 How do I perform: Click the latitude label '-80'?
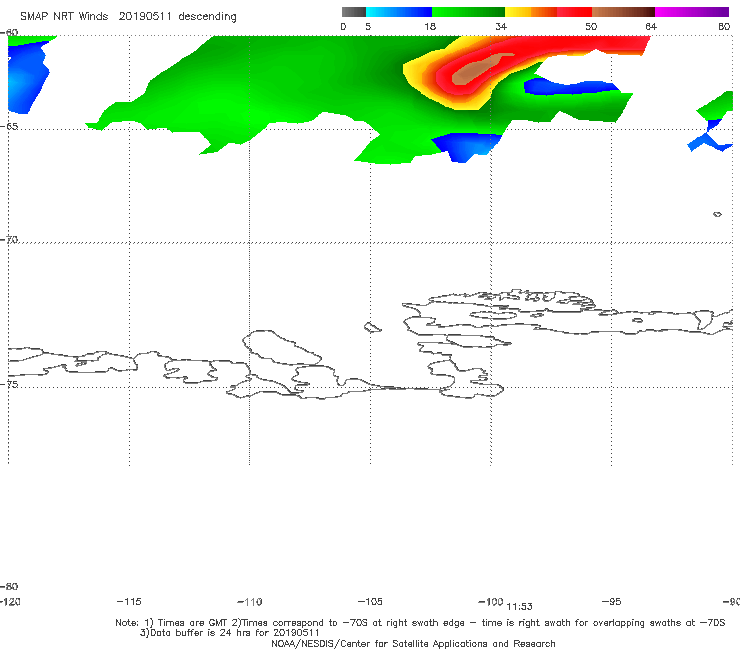click(x=9, y=586)
